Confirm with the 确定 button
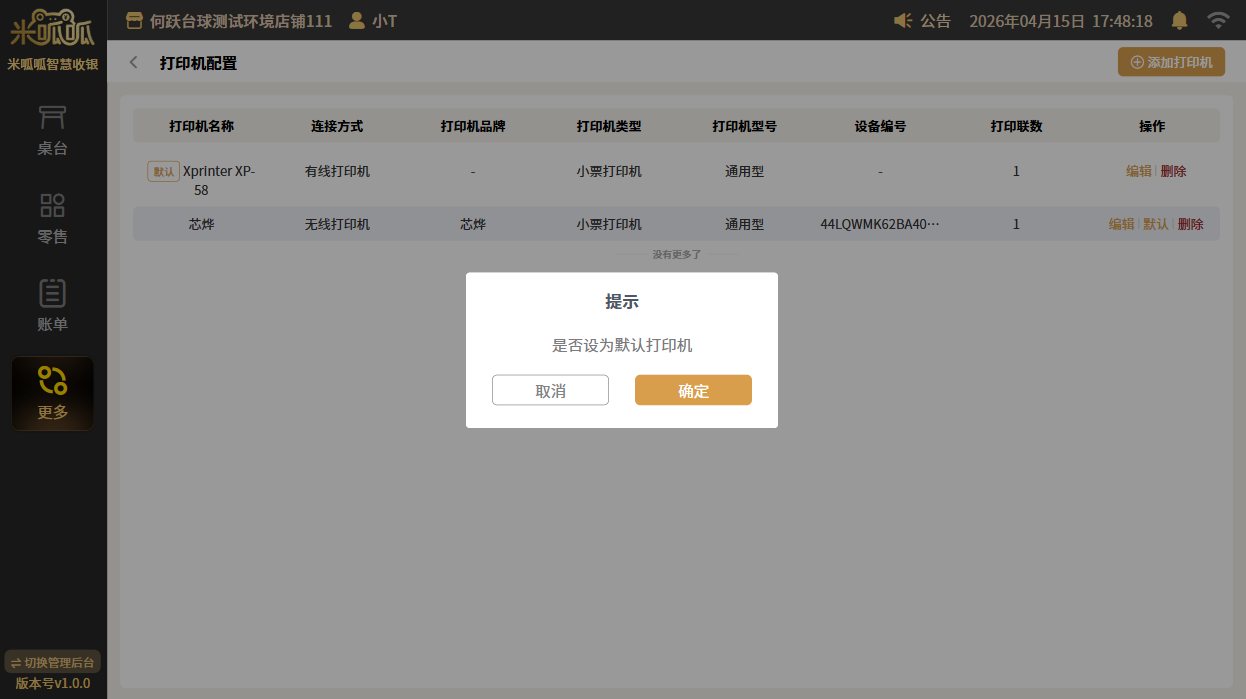This screenshot has width=1246, height=699. [693, 390]
